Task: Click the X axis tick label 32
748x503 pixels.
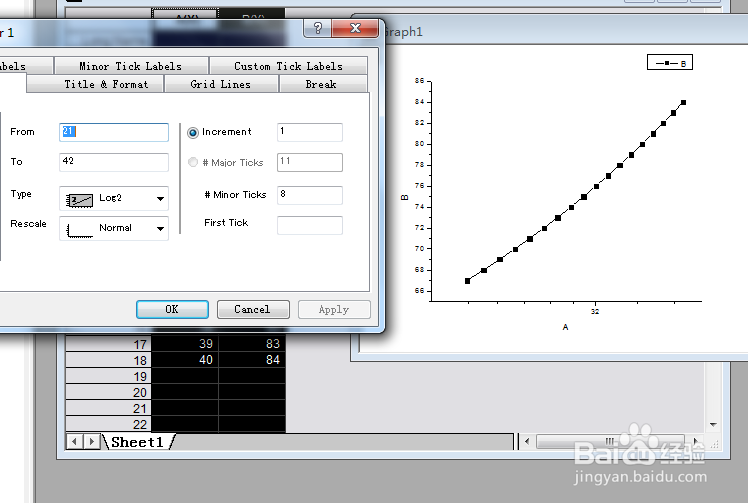Action: click(x=595, y=312)
